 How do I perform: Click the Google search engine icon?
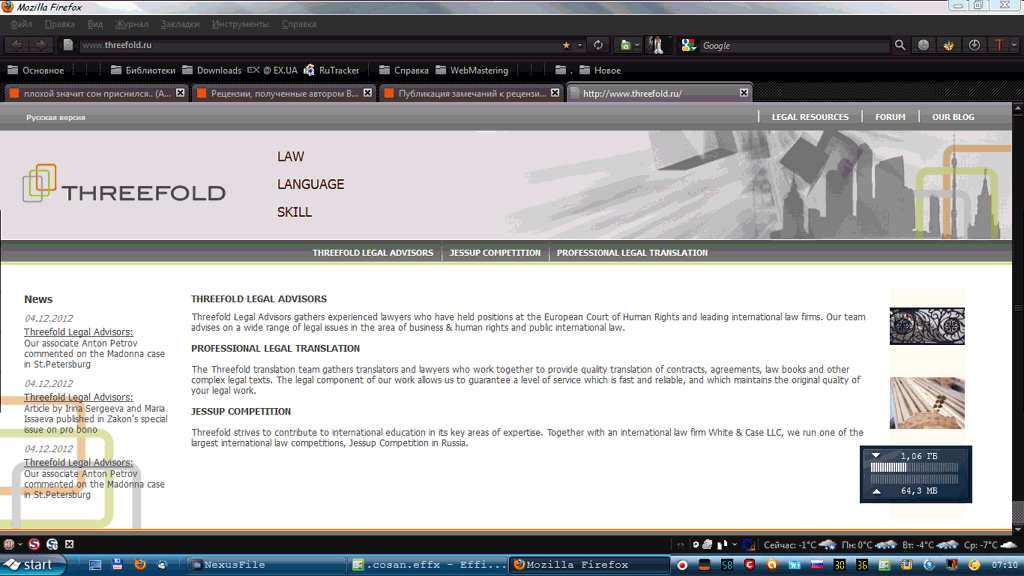point(688,45)
